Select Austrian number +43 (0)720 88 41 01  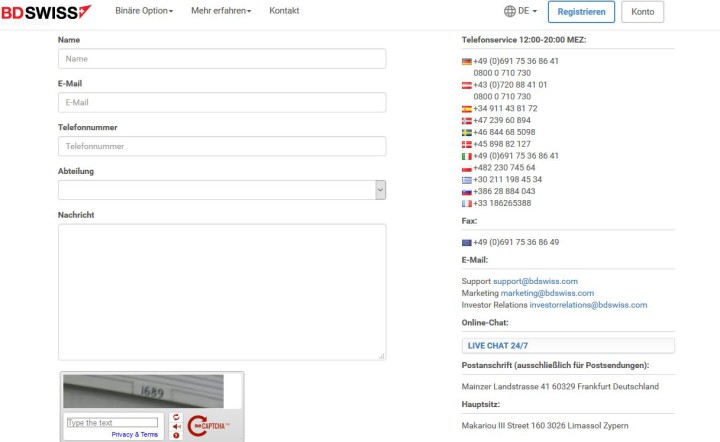(x=510, y=85)
